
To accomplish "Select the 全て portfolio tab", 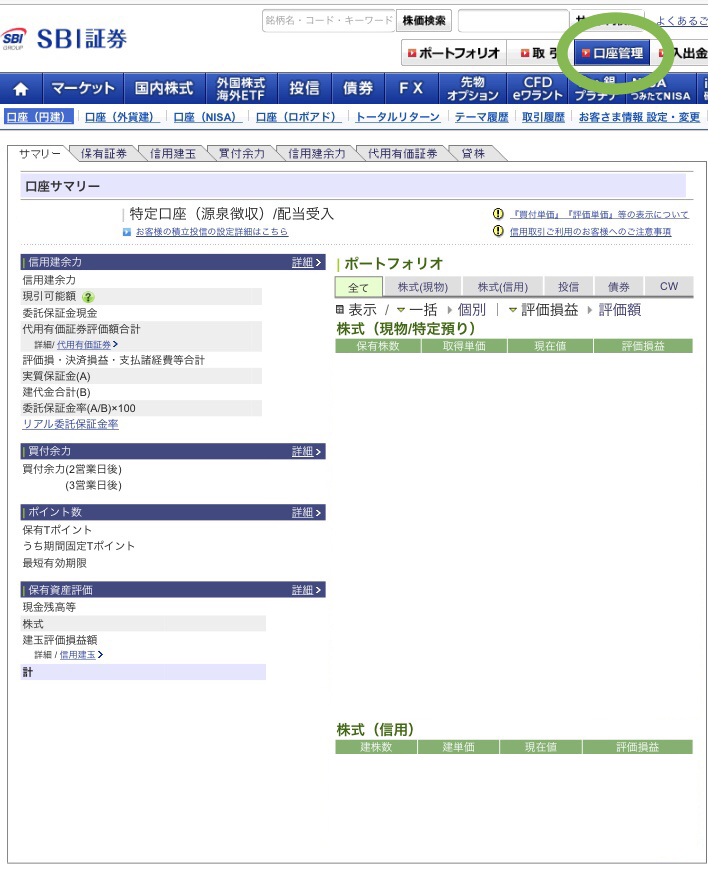I will 358,287.
